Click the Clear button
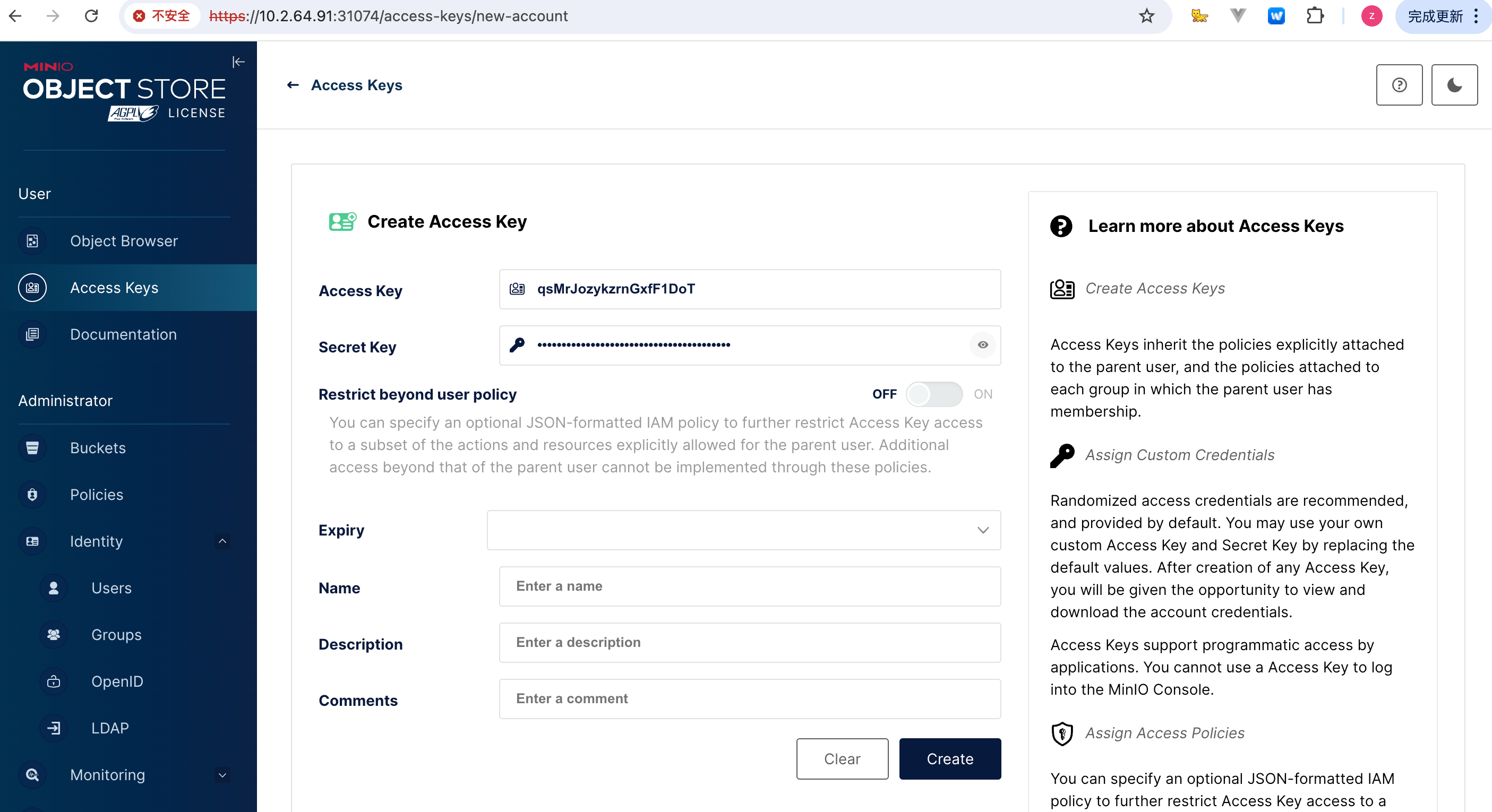 842,759
